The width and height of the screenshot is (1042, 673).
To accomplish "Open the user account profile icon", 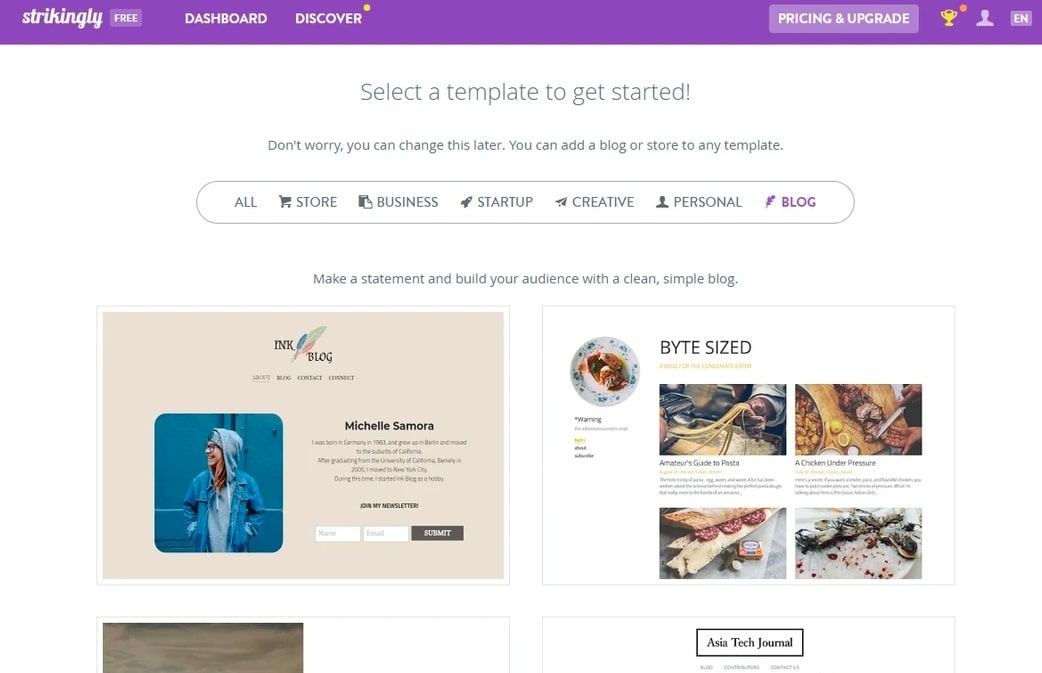I will click(985, 18).
